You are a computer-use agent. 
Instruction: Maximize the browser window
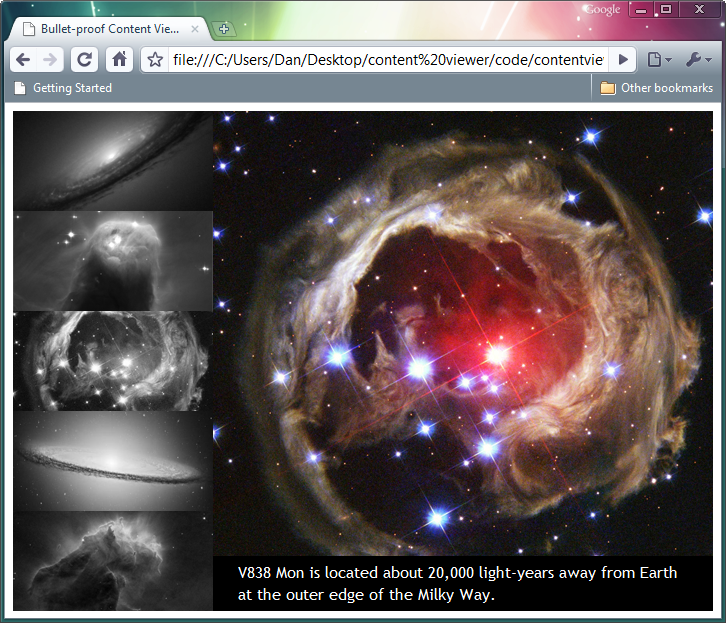click(666, 10)
